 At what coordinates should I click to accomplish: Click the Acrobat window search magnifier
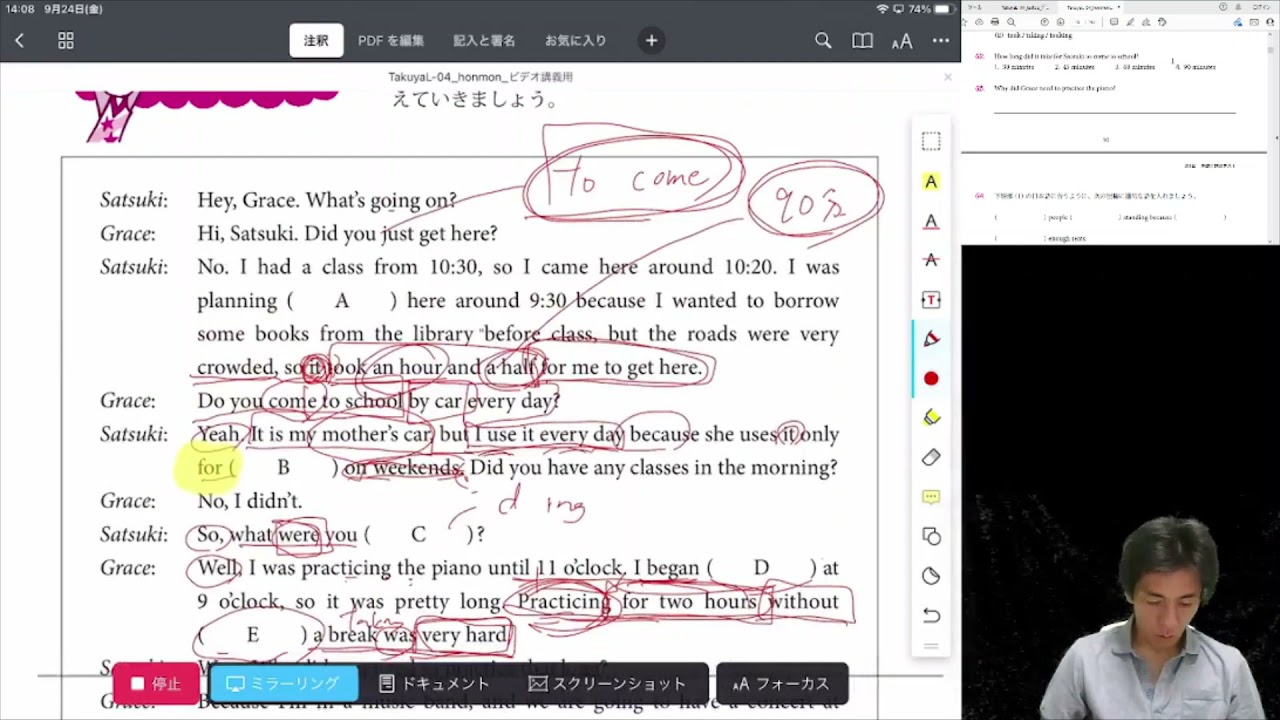1011,22
